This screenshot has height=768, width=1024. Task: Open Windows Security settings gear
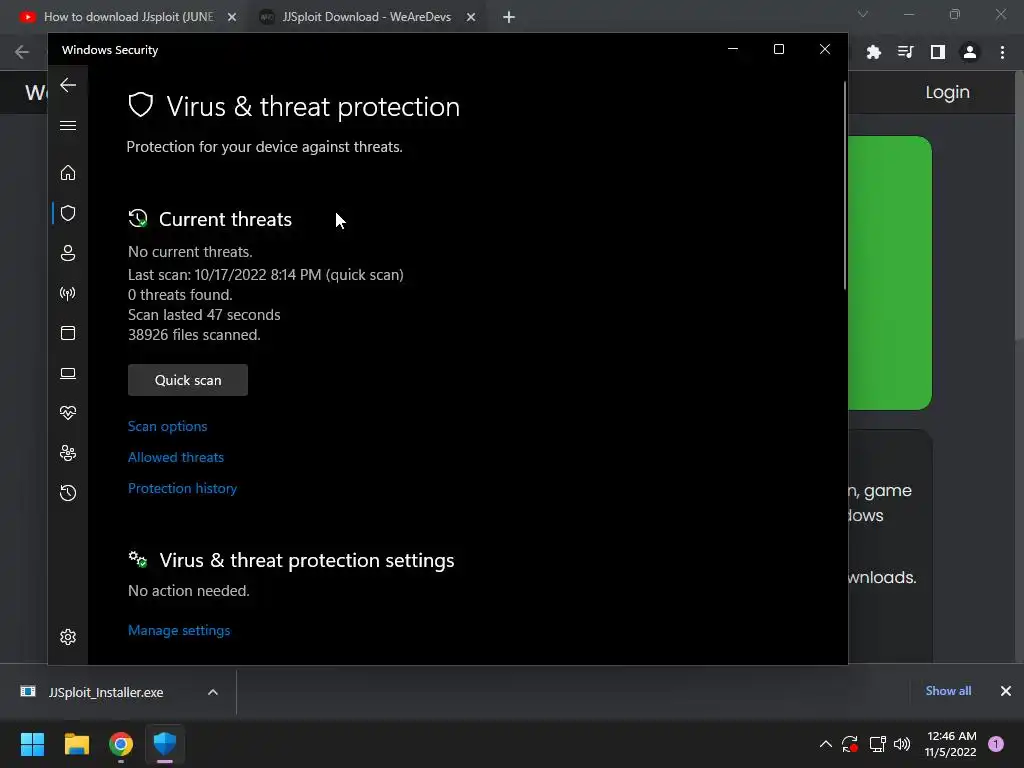[x=68, y=637]
